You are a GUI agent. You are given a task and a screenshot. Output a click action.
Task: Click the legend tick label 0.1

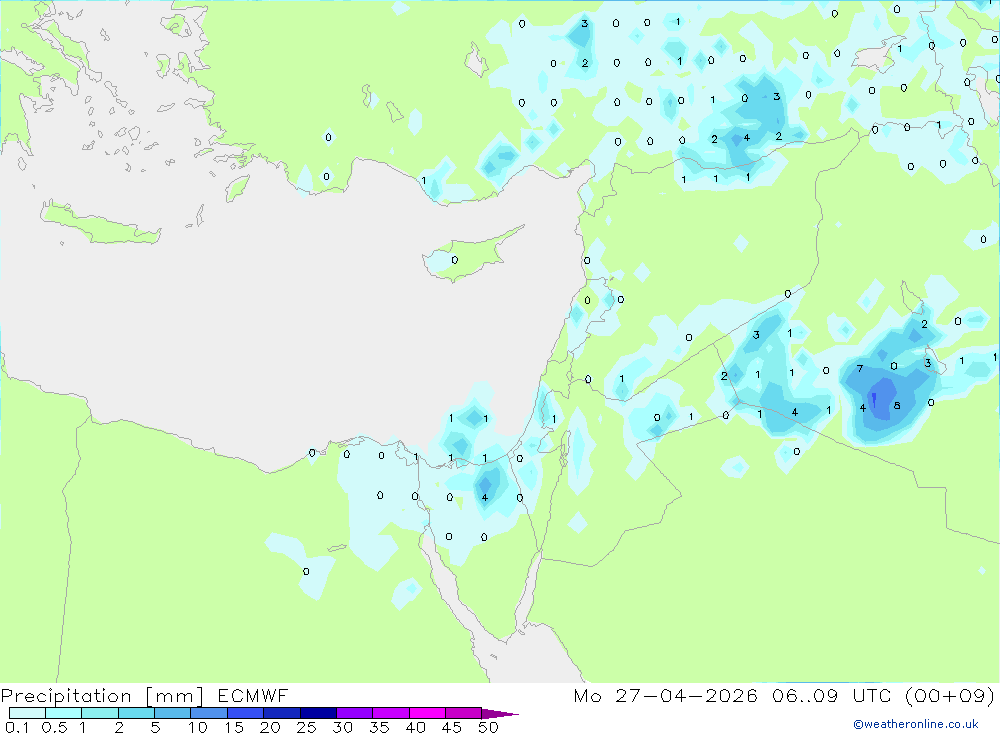(17, 727)
